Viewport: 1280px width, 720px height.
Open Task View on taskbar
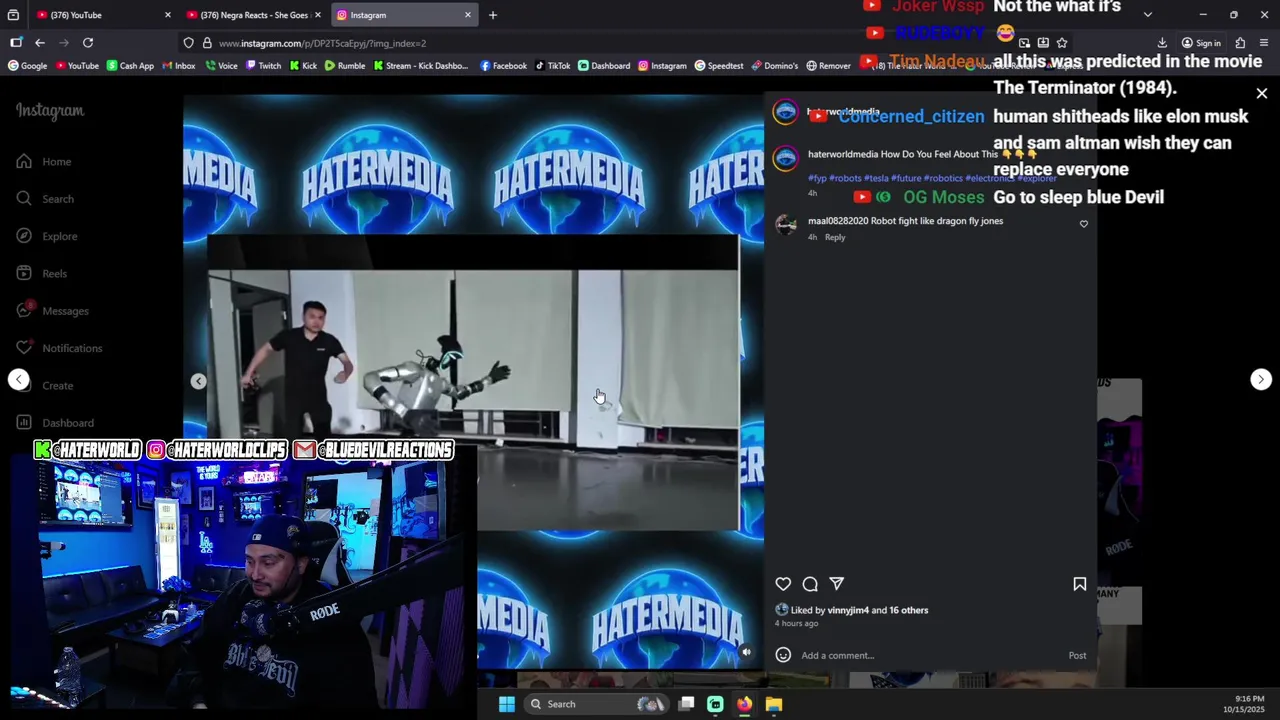[x=686, y=704]
